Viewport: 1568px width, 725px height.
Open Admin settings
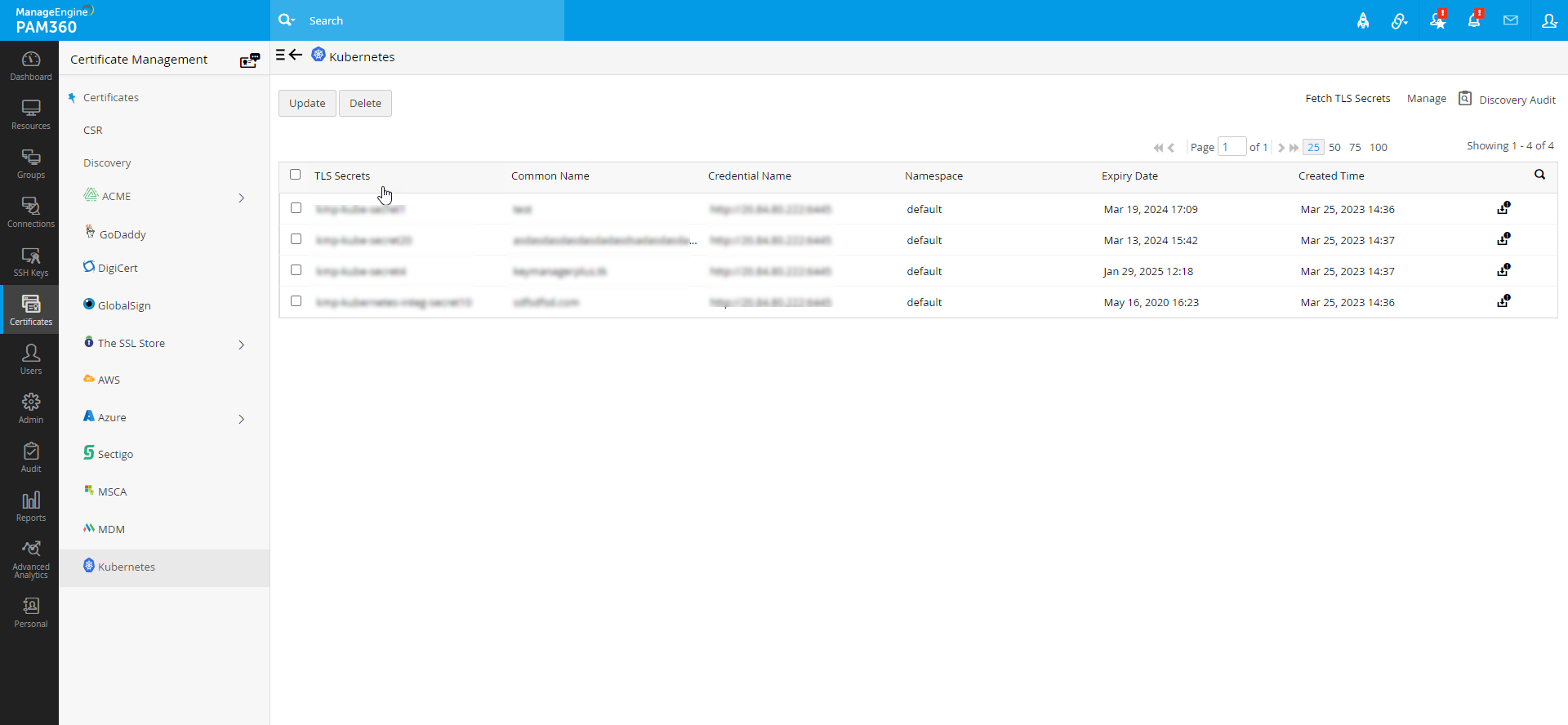(30, 409)
